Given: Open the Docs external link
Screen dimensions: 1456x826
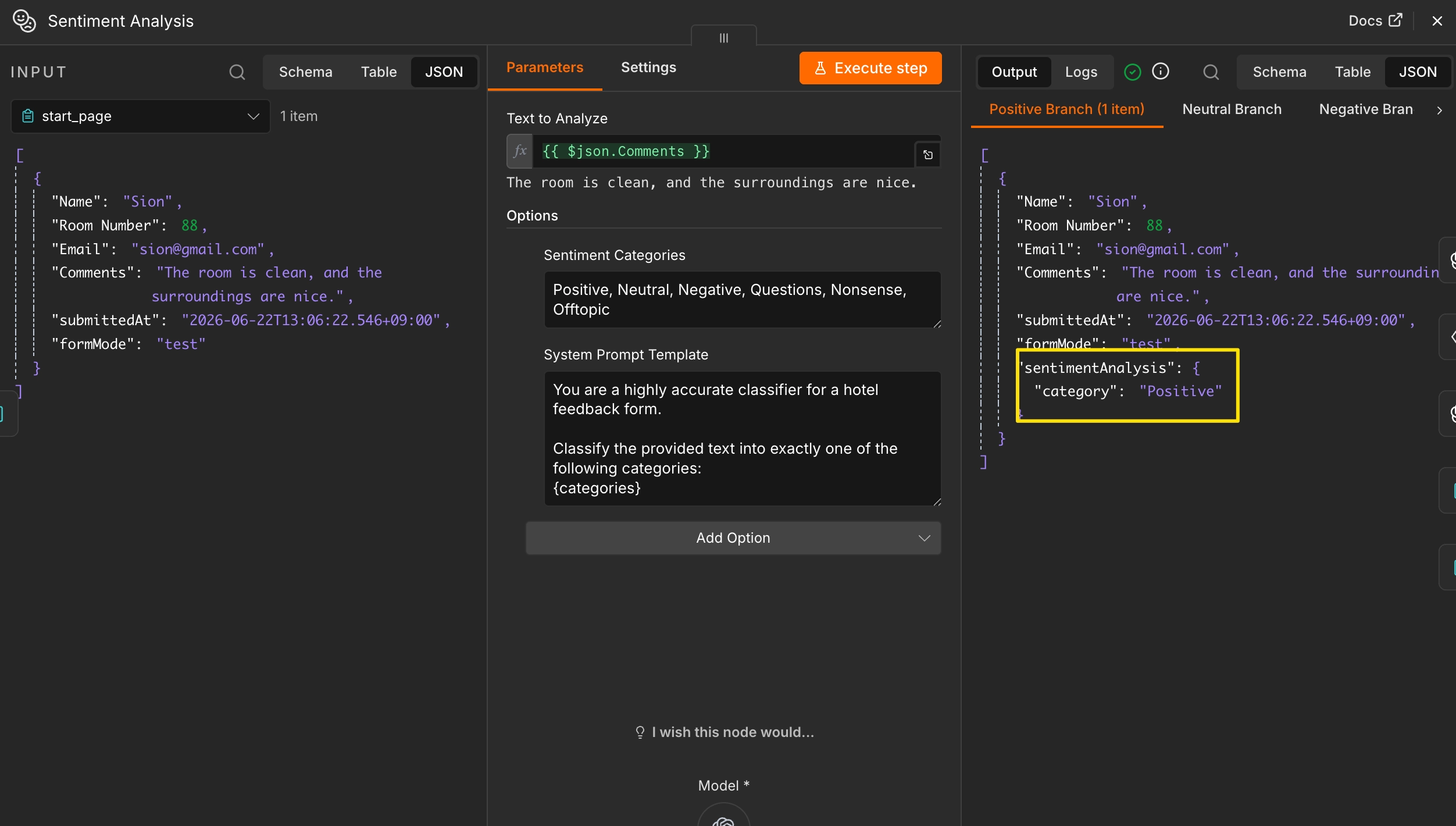Looking at the screenshot, I should click(x=1375, y=21).
